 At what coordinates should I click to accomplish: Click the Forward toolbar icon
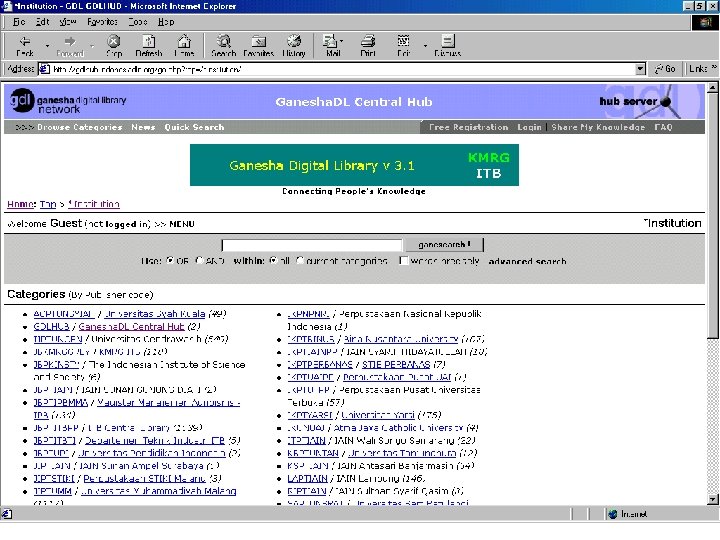coord(70,45)
